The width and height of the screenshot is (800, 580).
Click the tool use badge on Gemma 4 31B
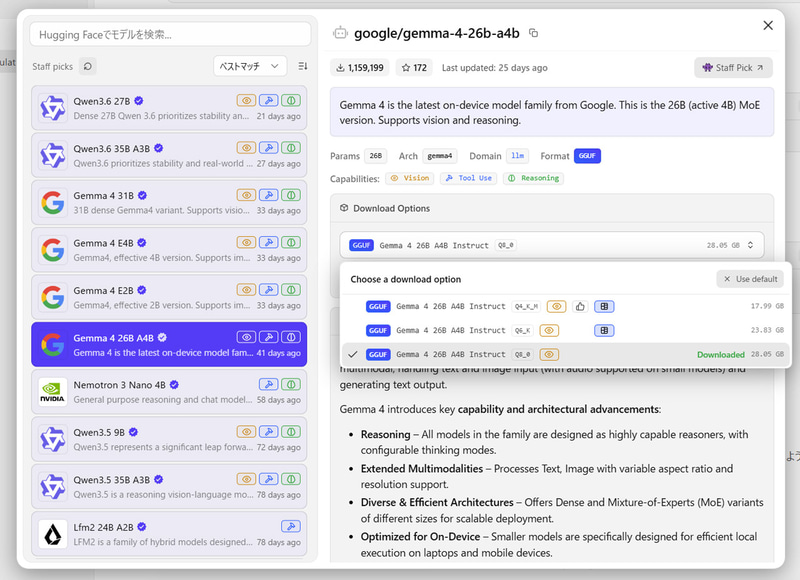coord(269,195)
